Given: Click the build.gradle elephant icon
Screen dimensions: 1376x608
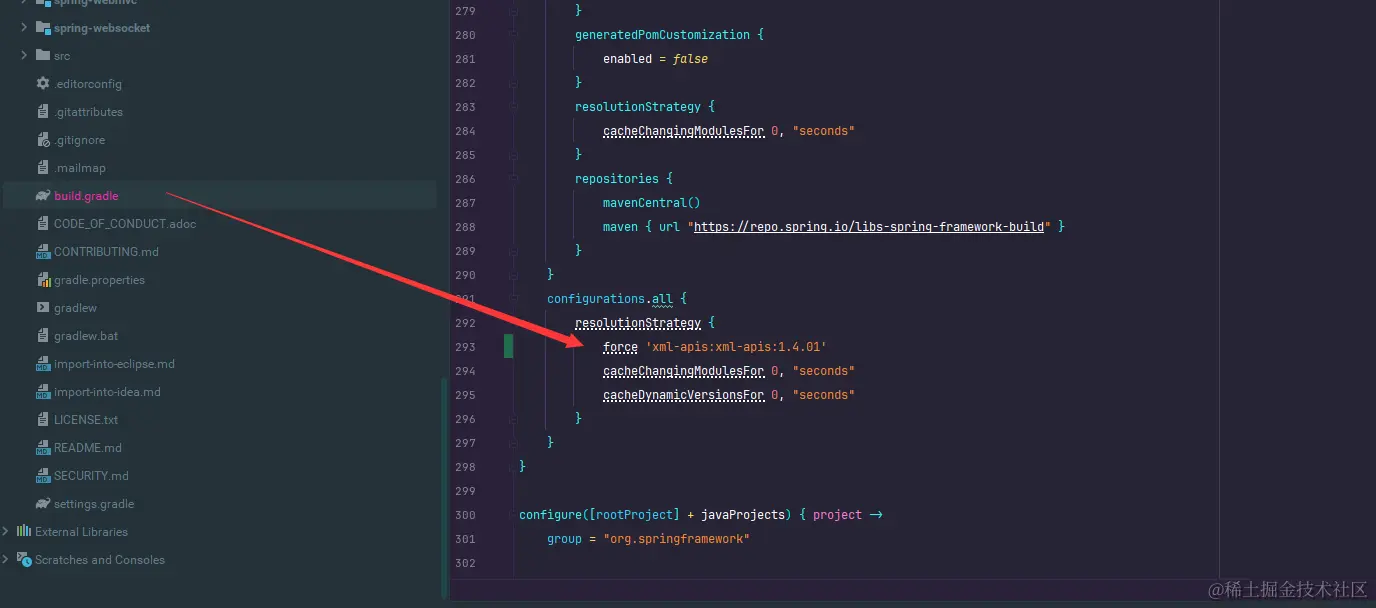Looking at the screenshot, I should coord(43,196).
